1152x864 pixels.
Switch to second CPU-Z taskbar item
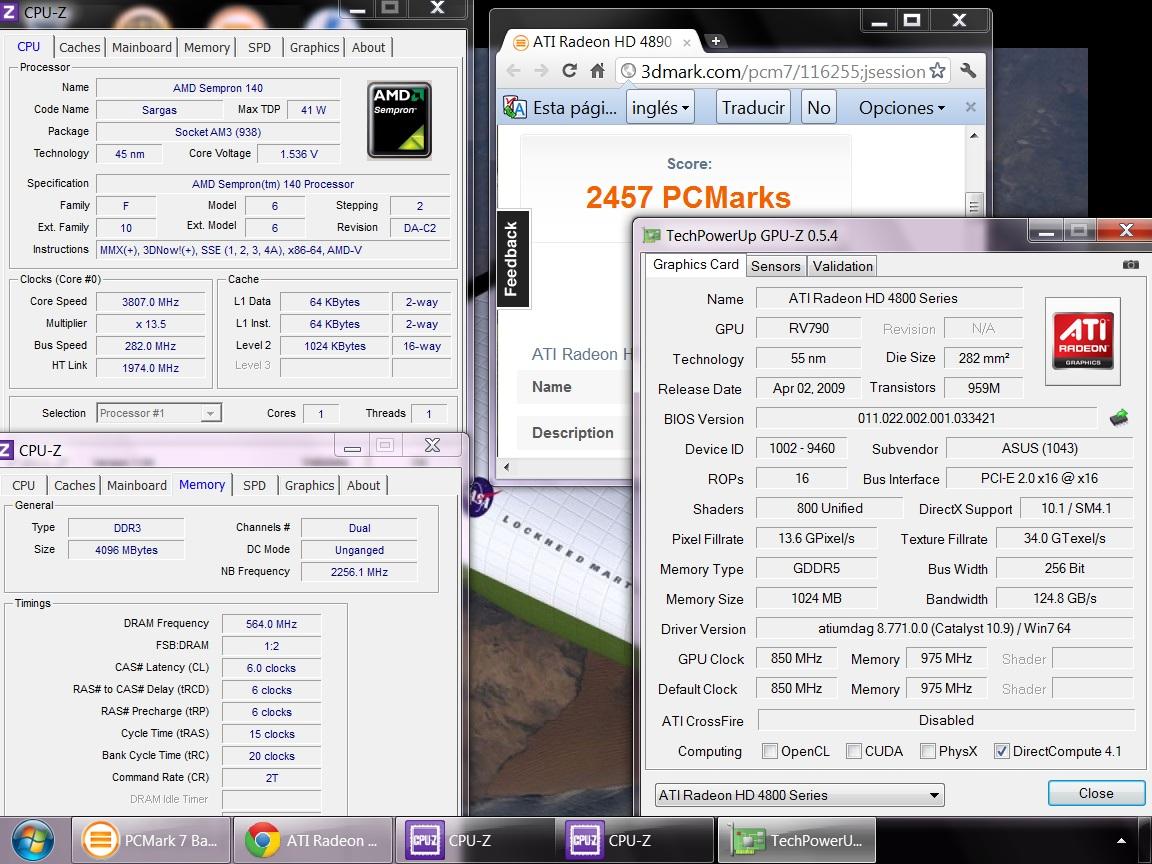click(x=636, y=840)
